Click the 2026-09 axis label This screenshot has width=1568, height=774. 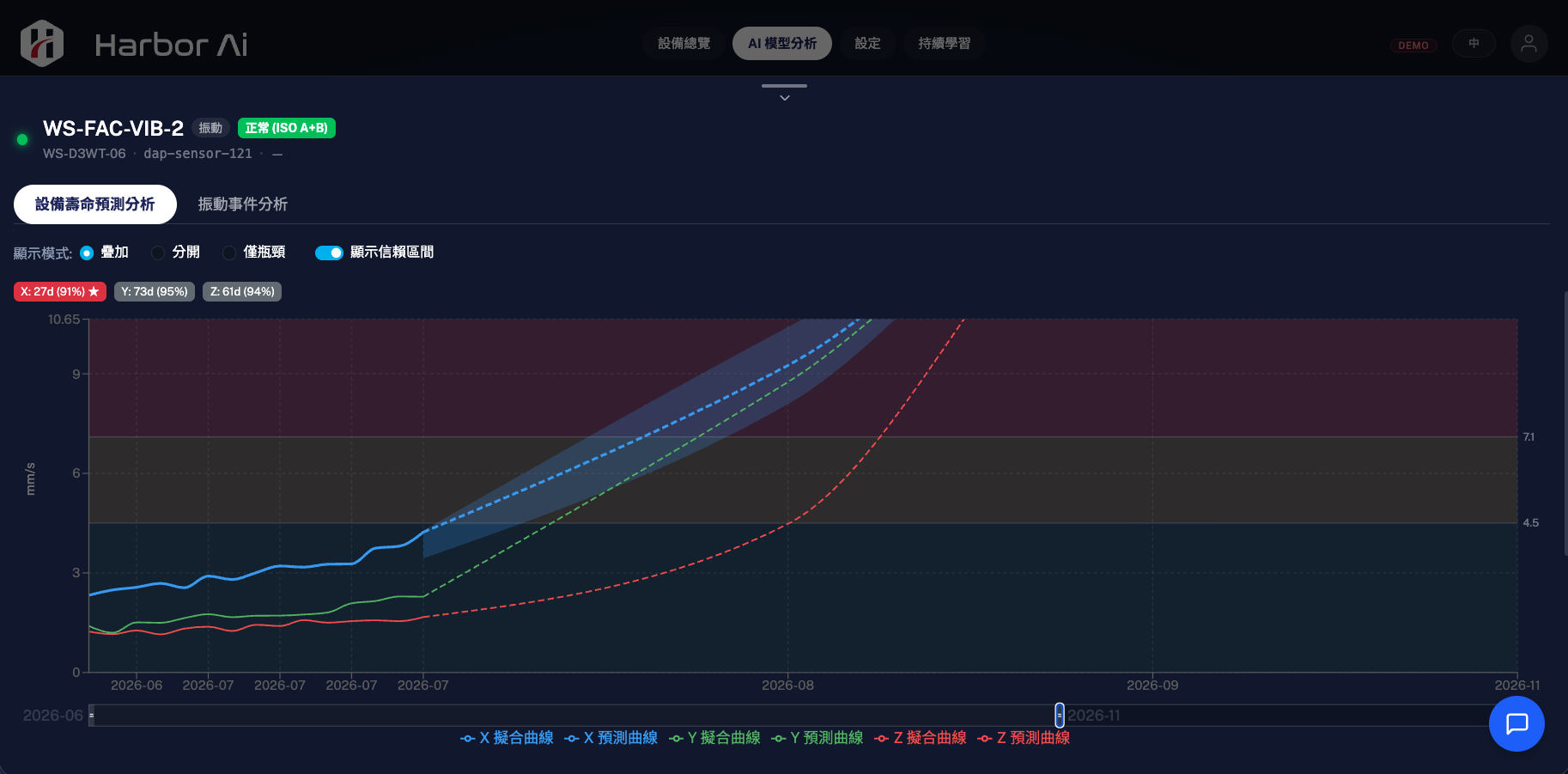click(1152, 686)
